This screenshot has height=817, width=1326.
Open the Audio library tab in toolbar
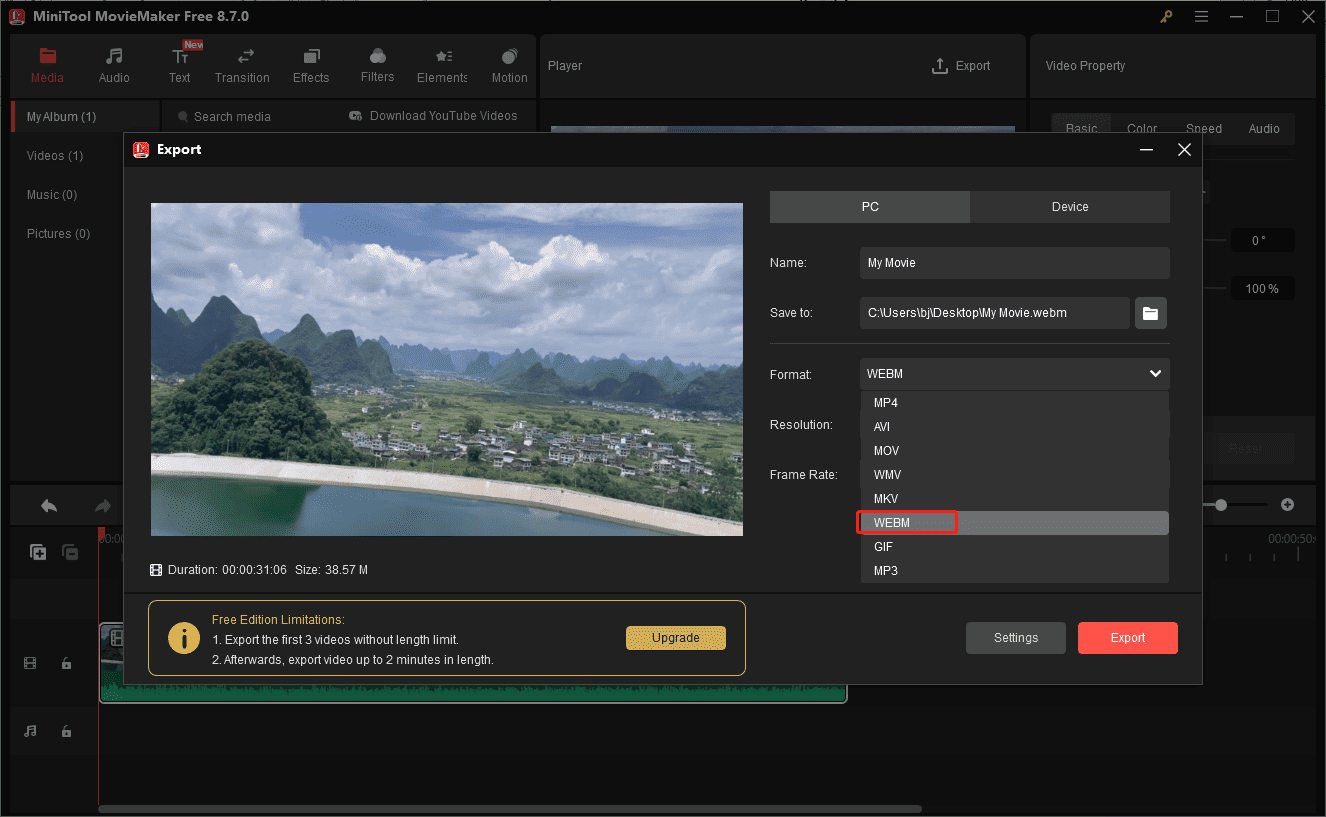[x=114, y=65]
